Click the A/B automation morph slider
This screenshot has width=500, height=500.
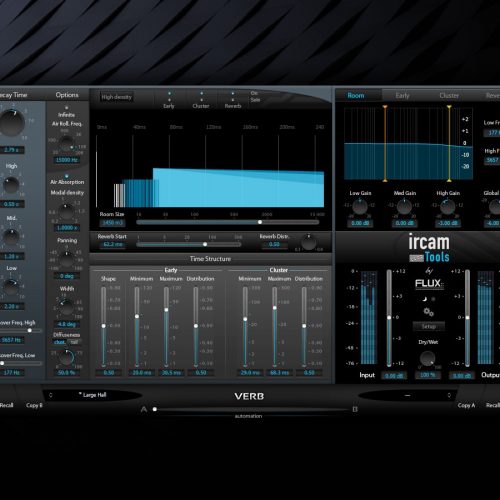pos(250,409)
